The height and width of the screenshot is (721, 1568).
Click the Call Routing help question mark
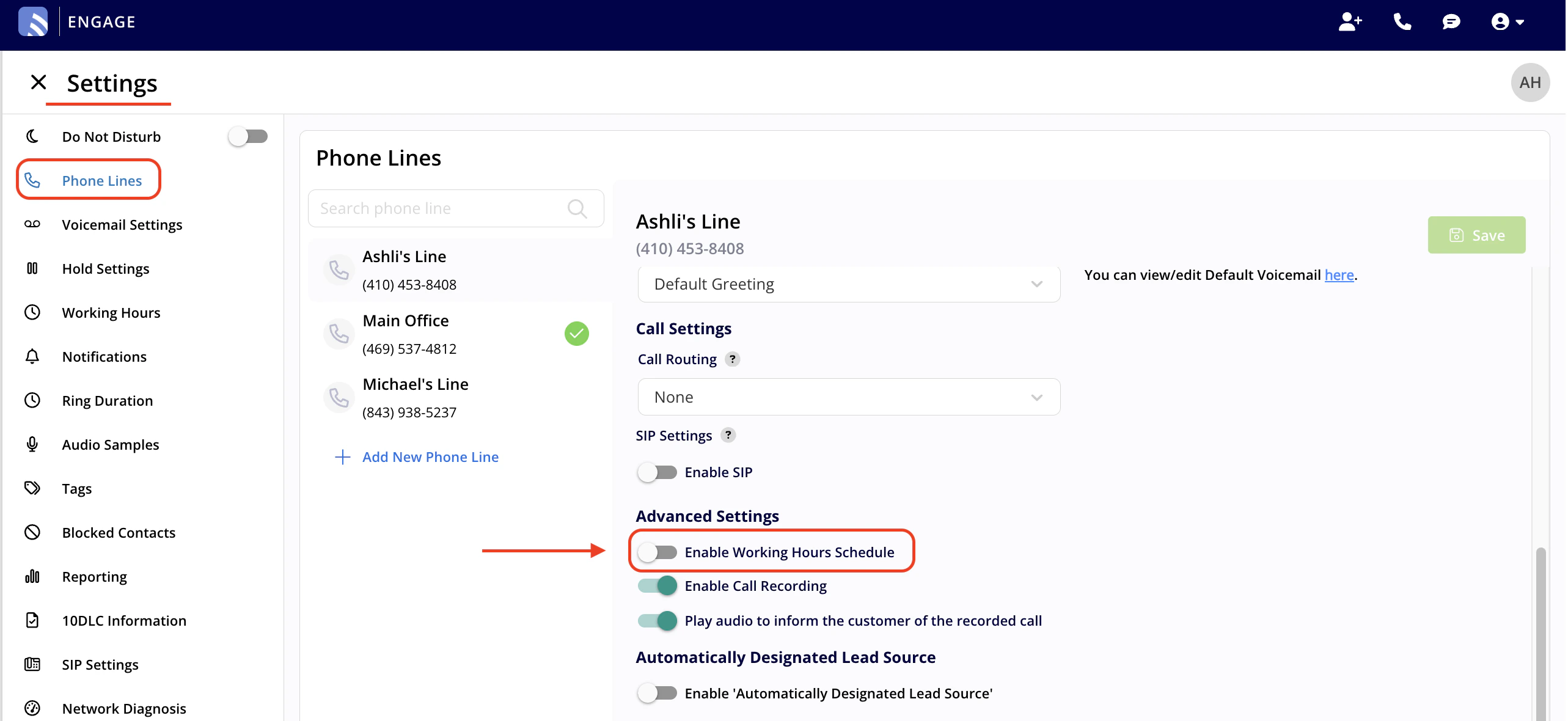click(732, 359)
